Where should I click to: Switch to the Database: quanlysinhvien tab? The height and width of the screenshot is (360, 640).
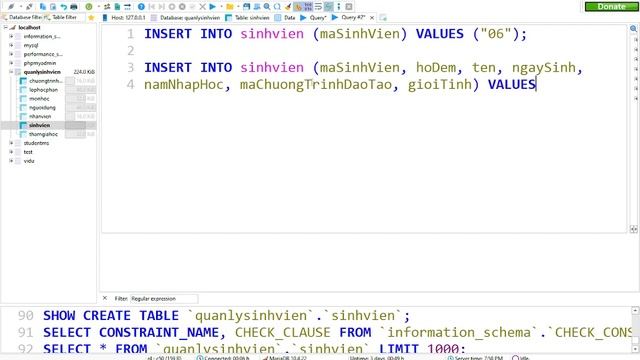click(186, 18)
